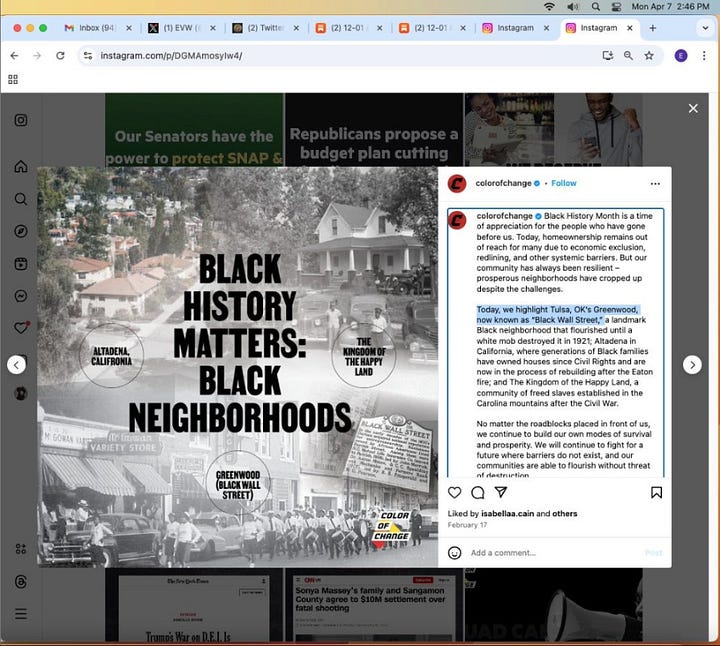Bookmark this page with star icon

pyautogui.click(x=649, y=56)
